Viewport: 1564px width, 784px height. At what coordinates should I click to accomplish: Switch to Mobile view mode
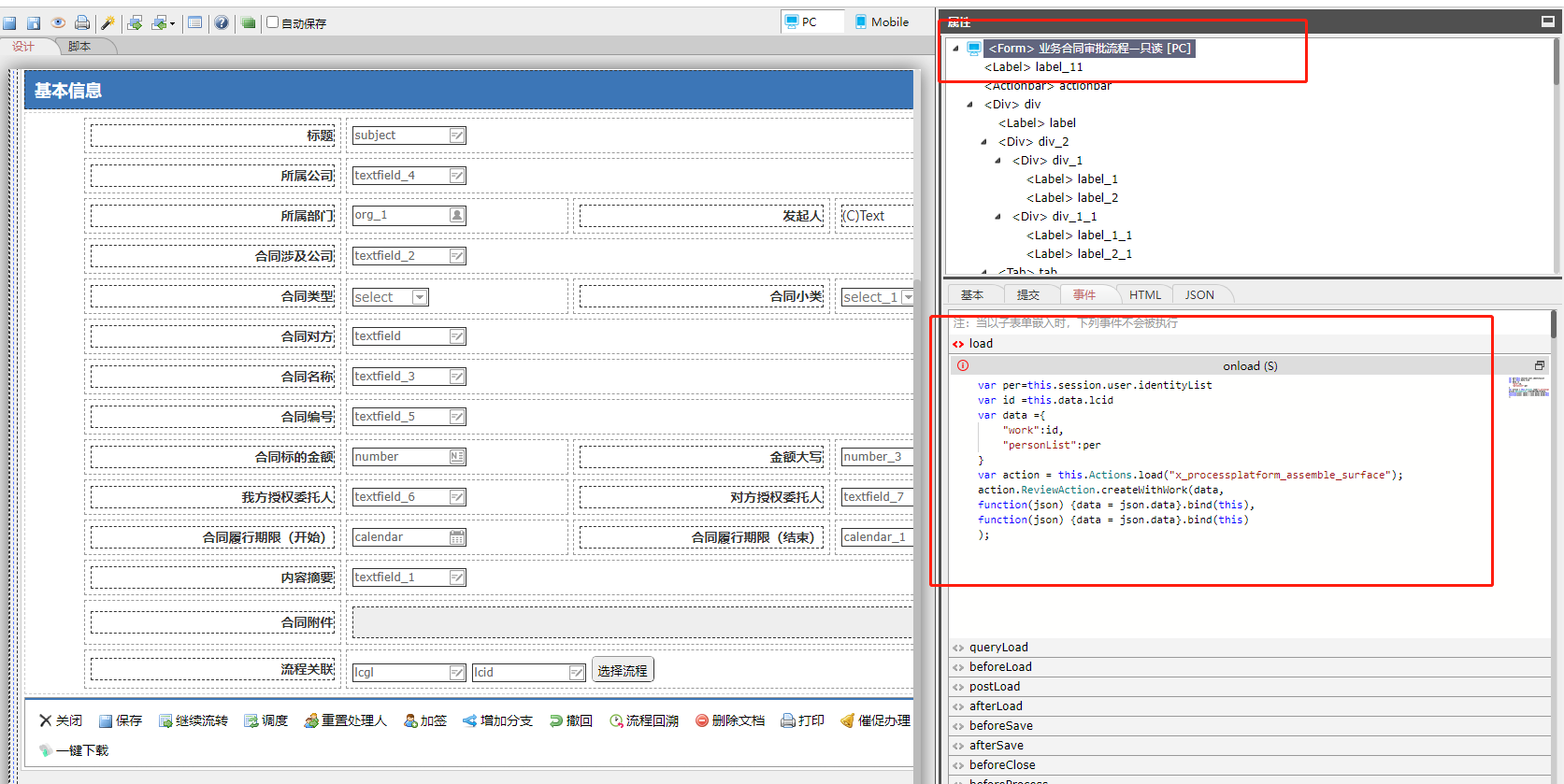(882, 21)
